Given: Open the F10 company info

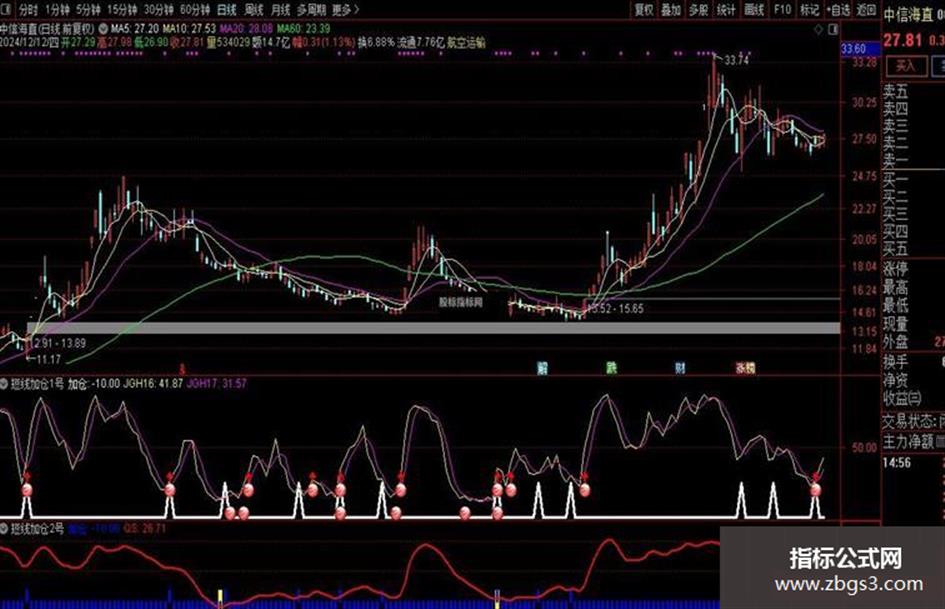Looking at the screenshot, I should [x=782, y=10].
